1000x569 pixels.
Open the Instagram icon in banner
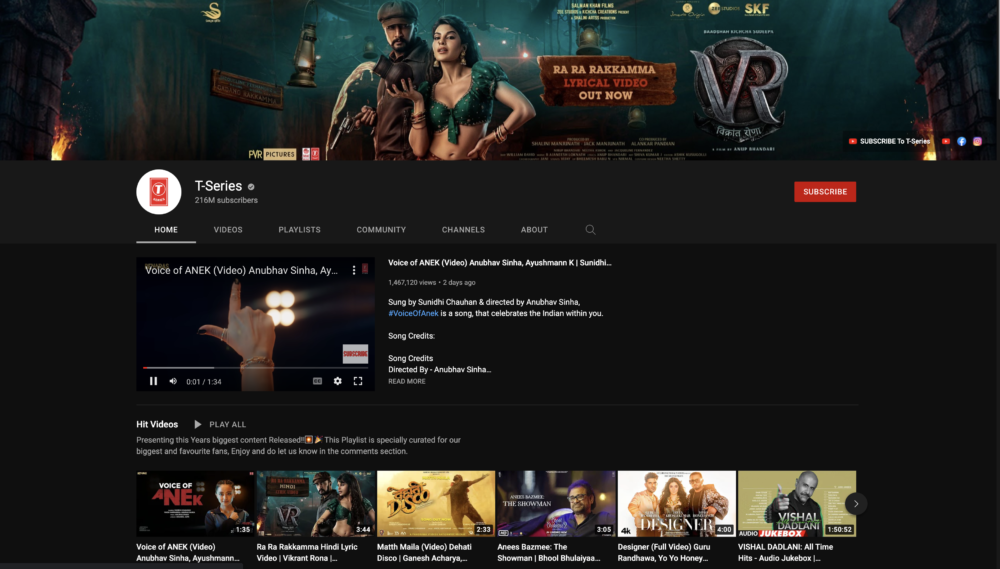(x=977, y=141)
